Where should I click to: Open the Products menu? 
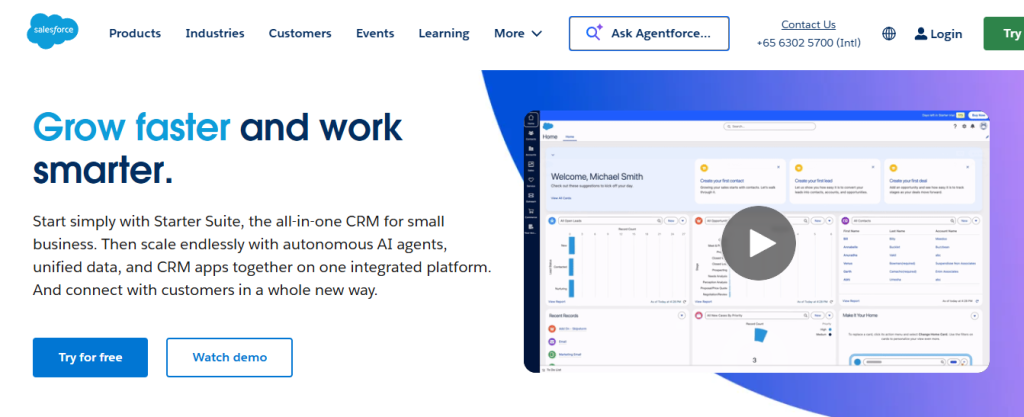tap(135, 33)
